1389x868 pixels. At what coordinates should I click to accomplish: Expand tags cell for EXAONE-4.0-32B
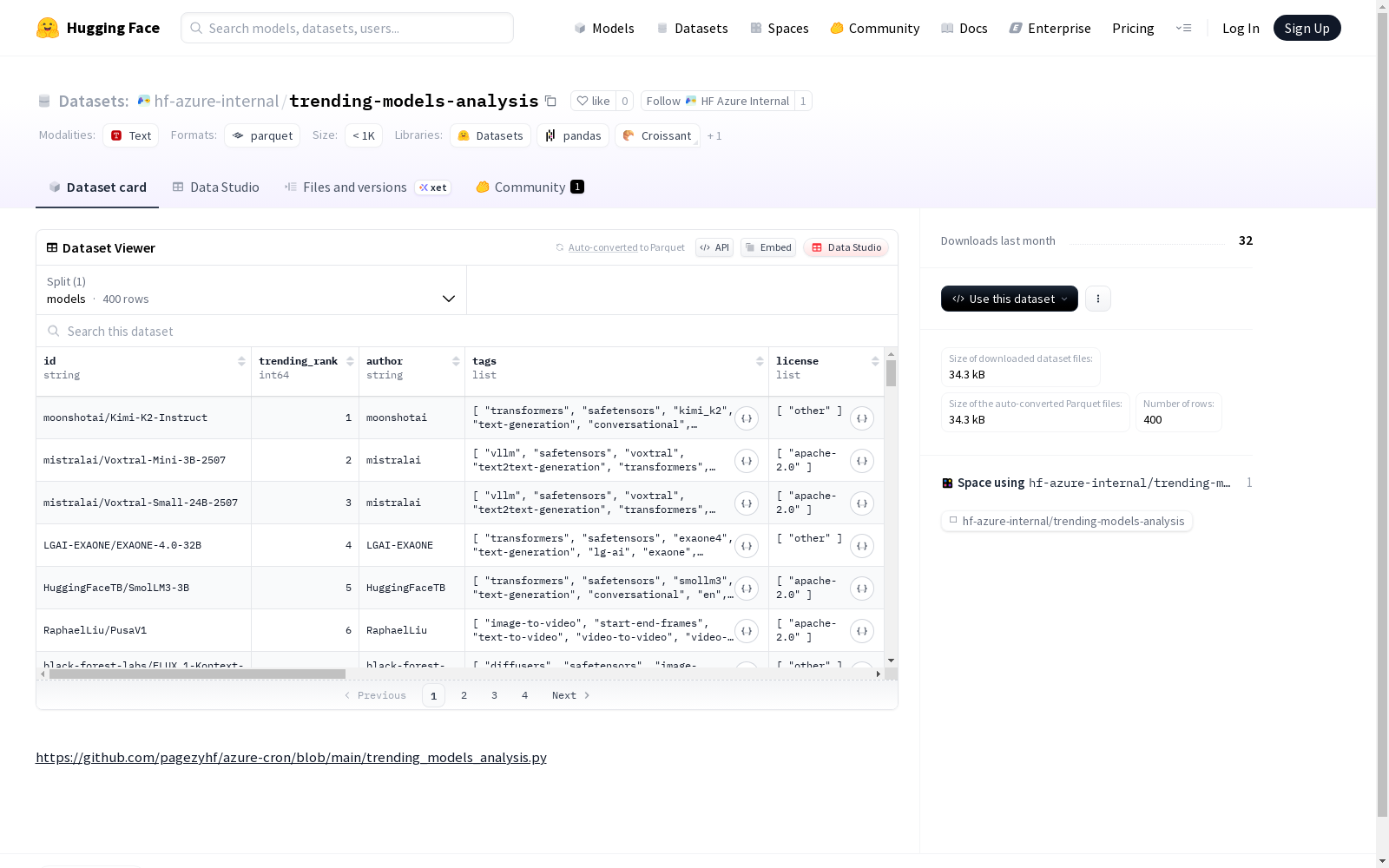[747, 546]
